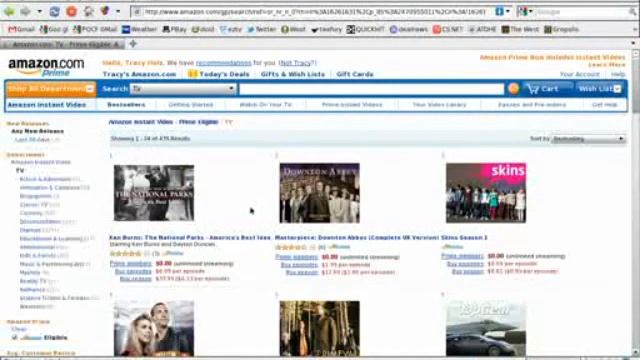Uncheck the Prime Eligible checkbox

pos(15,337)
